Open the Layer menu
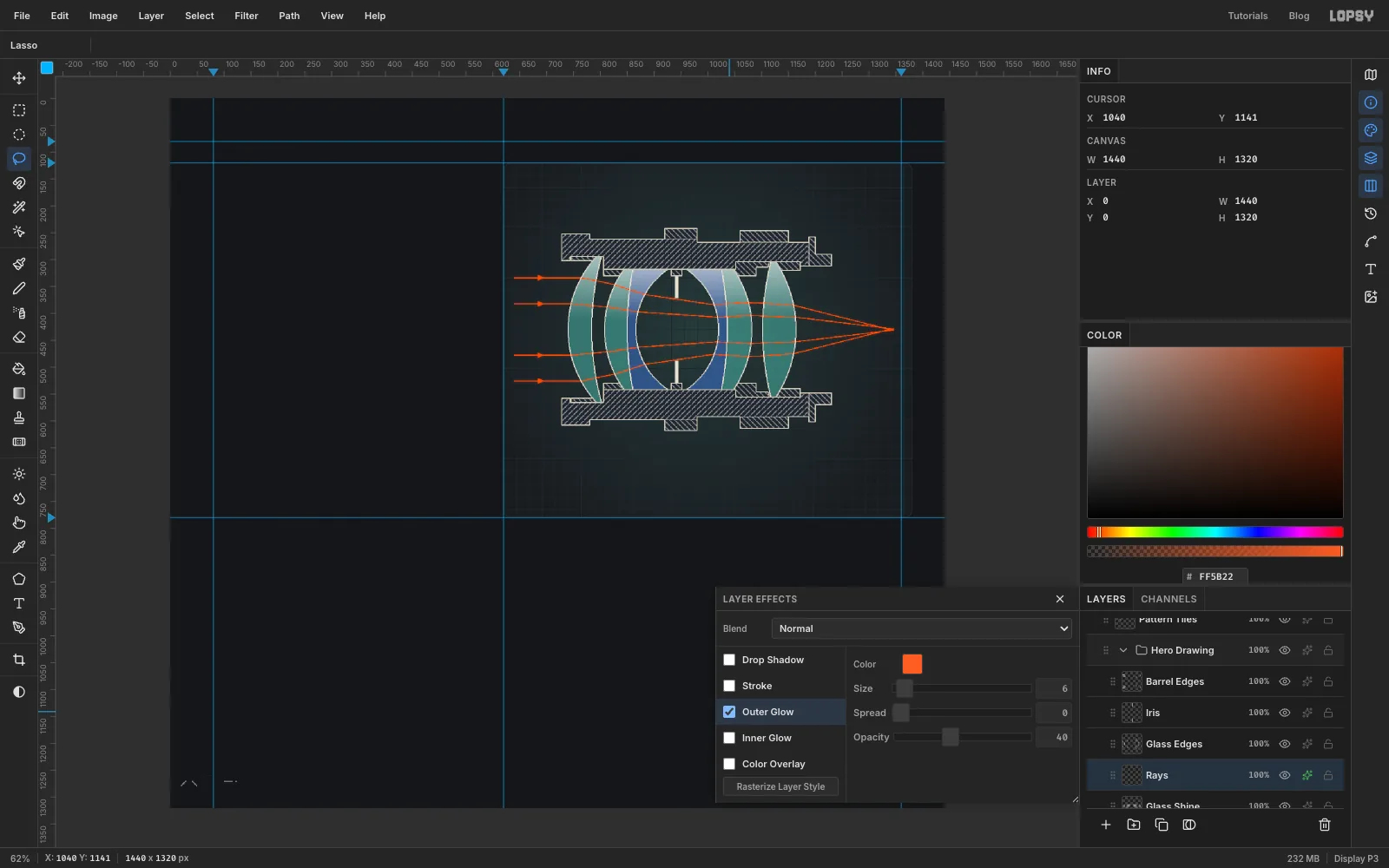The width and height of the screenshot is (1389, 868). coord(151,16)
